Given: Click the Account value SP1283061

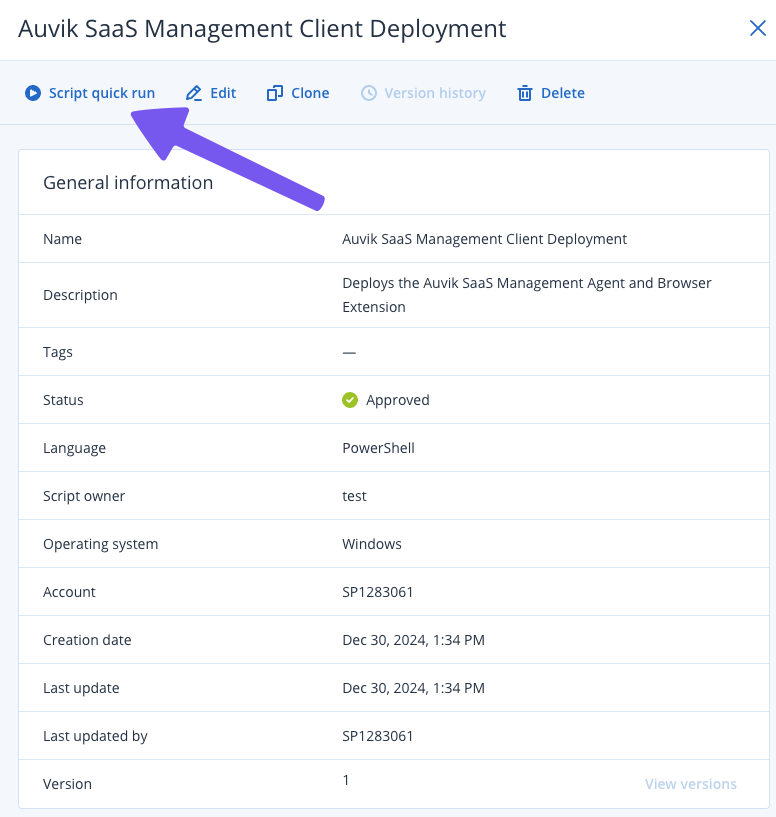Looking at the screenshot, I should (378, 592).
